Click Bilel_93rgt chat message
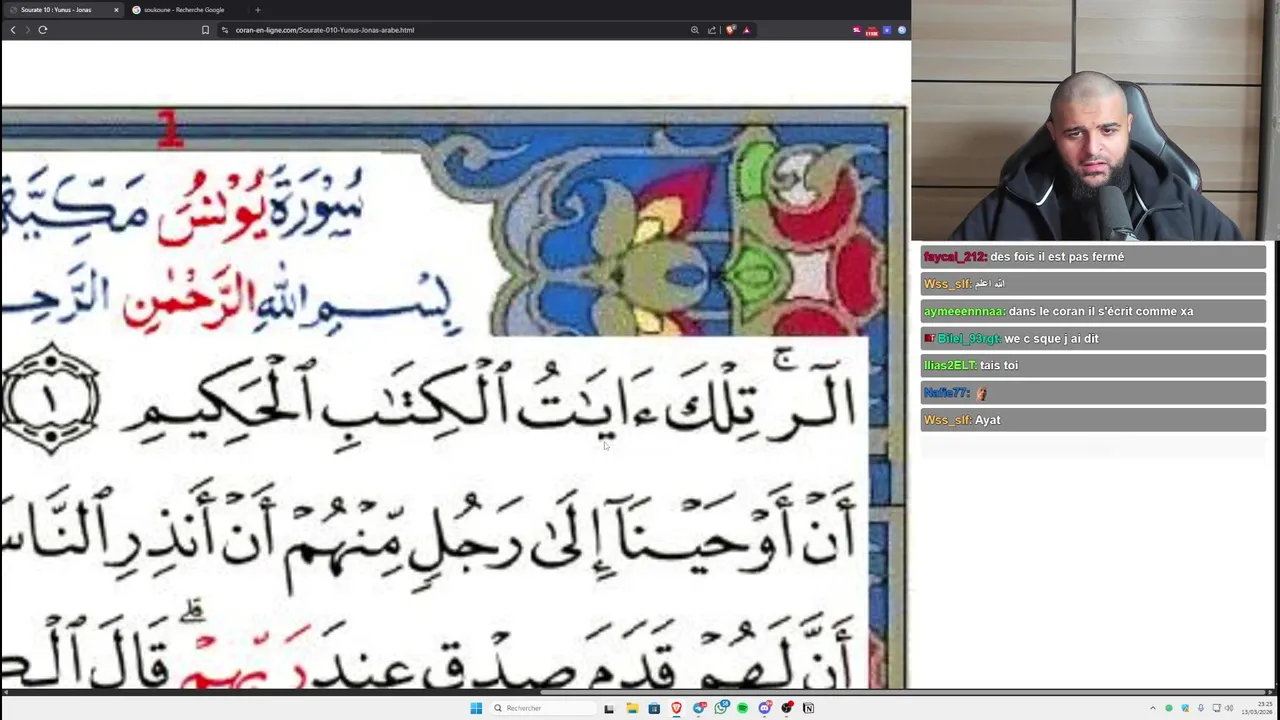 point(1093,338)
